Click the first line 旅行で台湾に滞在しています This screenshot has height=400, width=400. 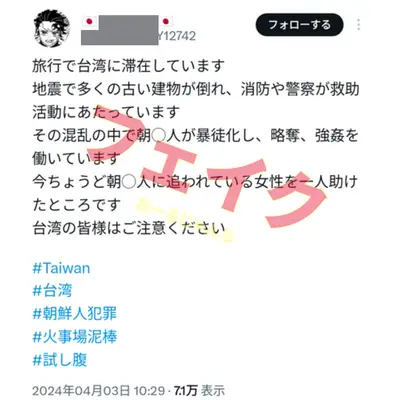[129, 66]
